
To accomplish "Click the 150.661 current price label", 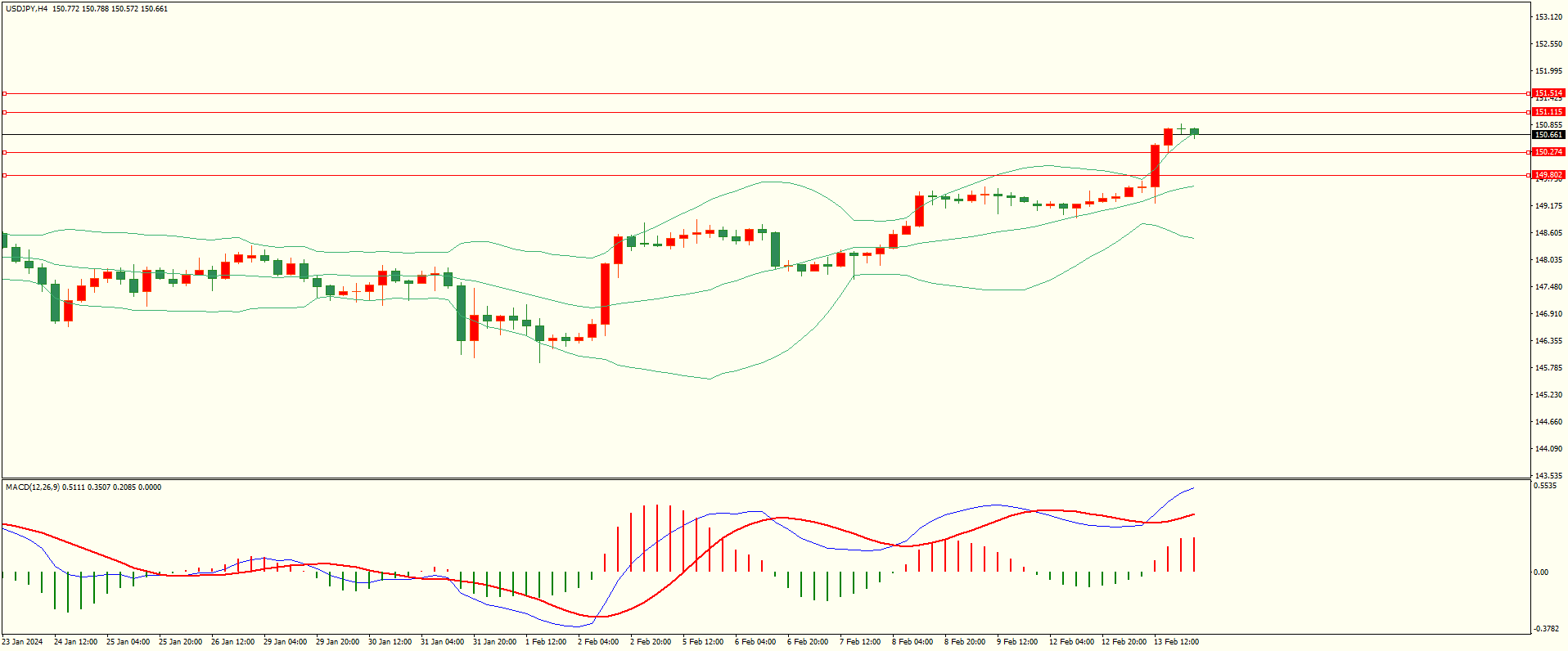I will [x=1548, y=135].
